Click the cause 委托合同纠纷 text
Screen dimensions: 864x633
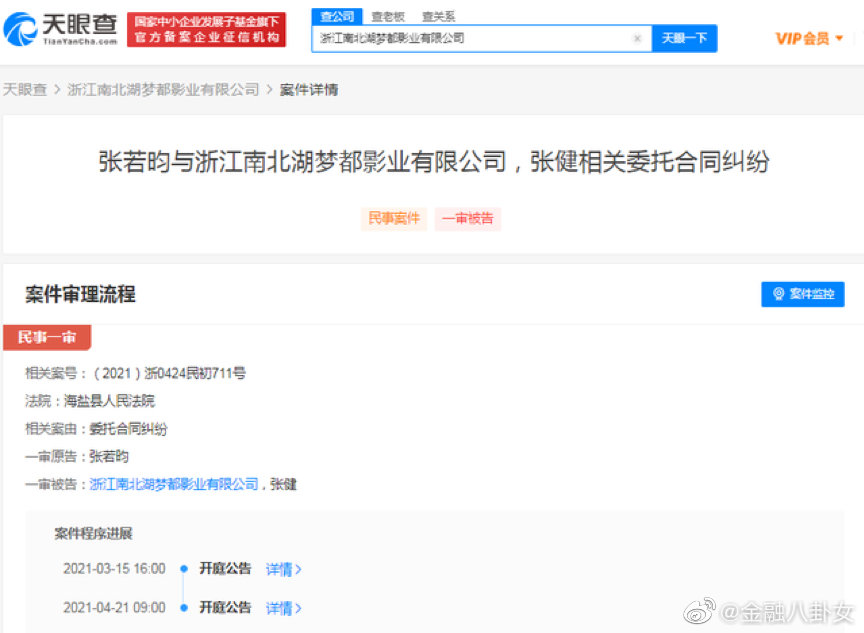128,428
